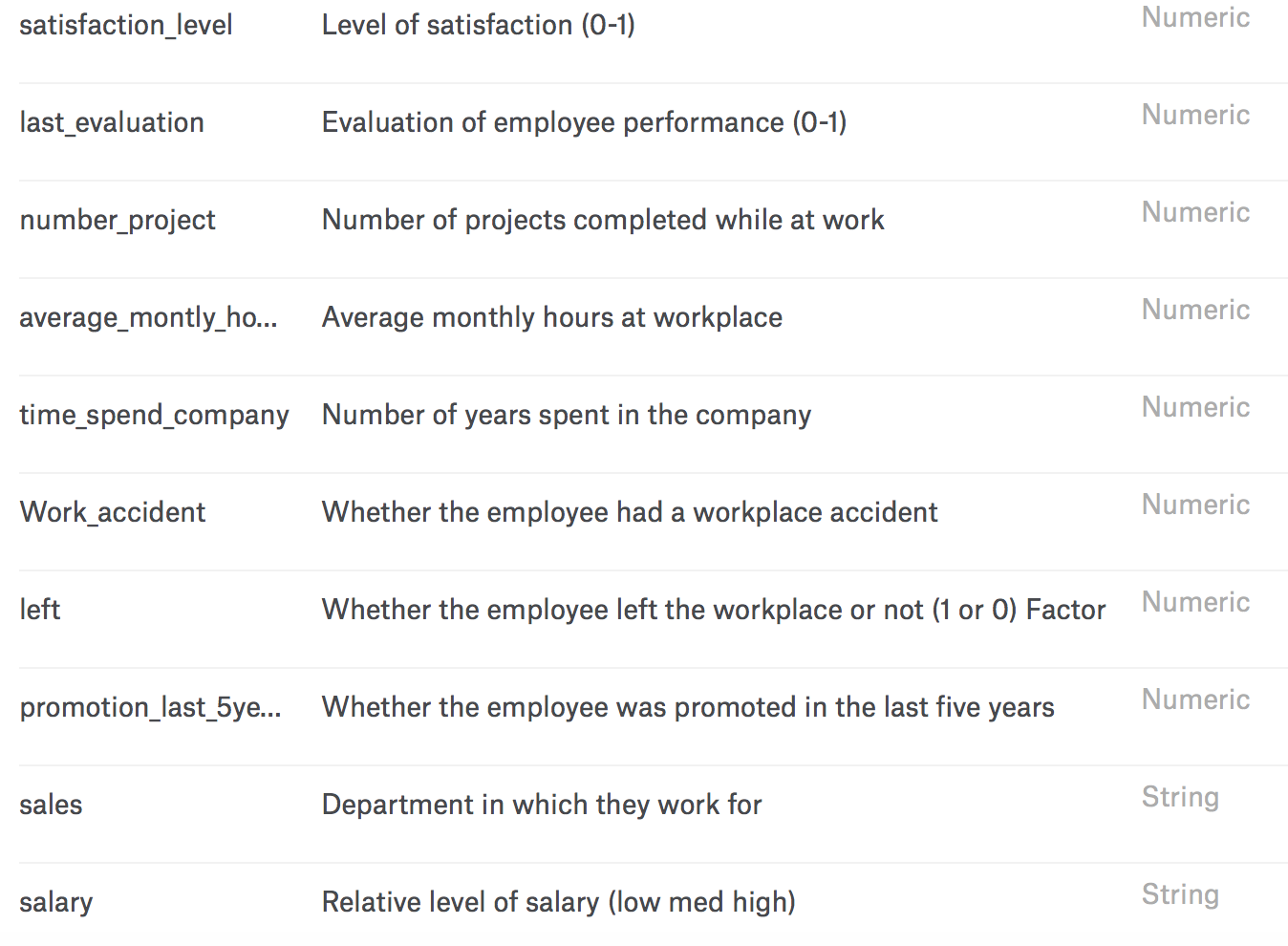This screenshot has height=946, width=1288.
Task: Click the String type label for salary
Action: [x=1180, y=894]
